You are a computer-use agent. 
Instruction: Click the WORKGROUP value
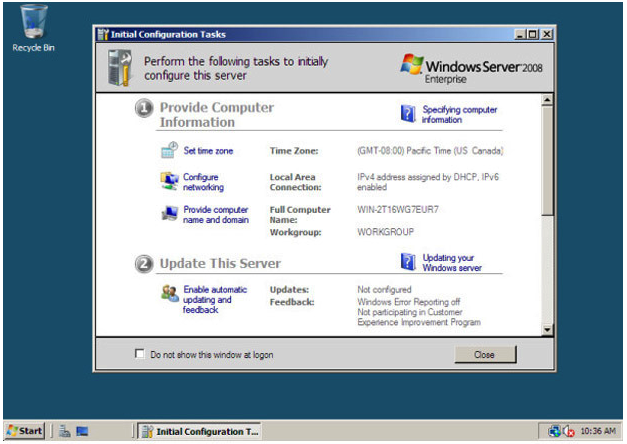385,232
